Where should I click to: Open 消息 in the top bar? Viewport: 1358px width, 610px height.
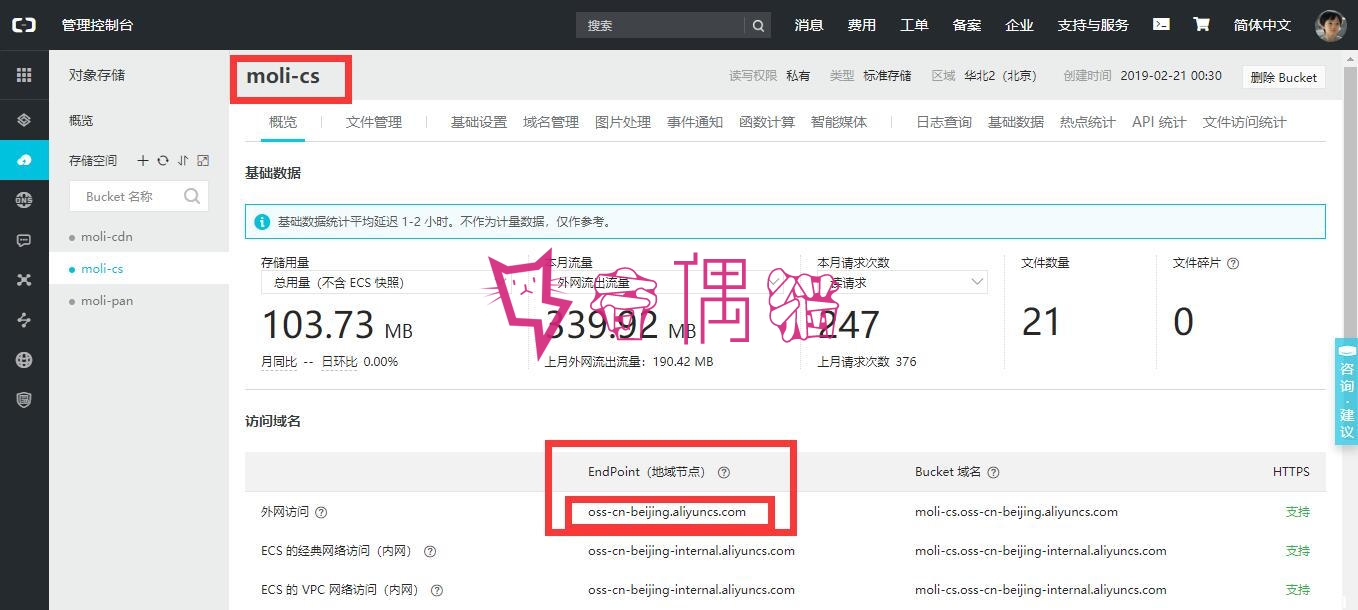pyautogui.click(x=809, y=25)
